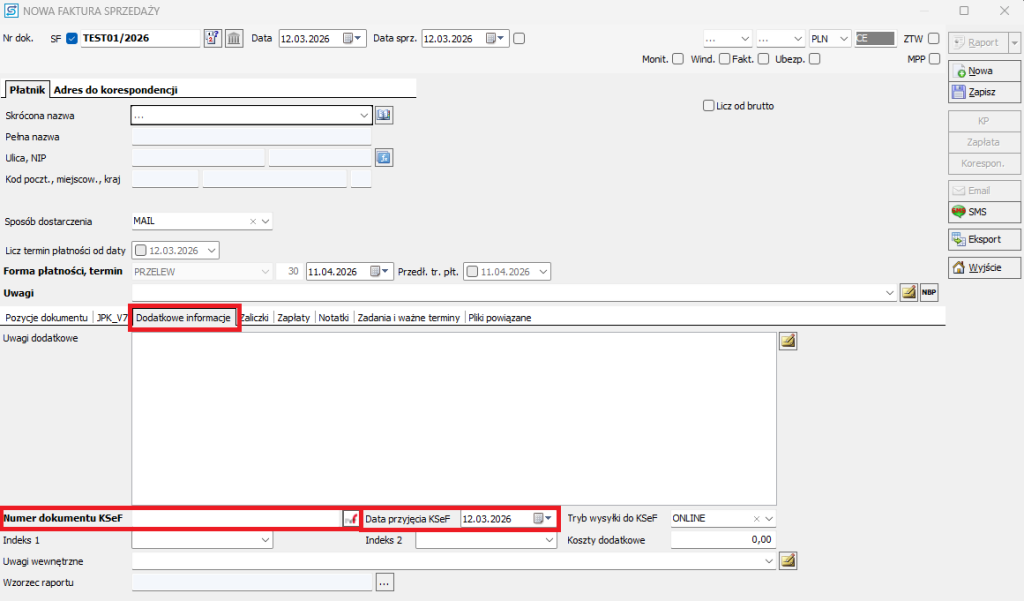Open contractor lookup book icon beside Skrócona nazwa
This screenshot has height=601, width=1024.
click(x=384, y=115)
